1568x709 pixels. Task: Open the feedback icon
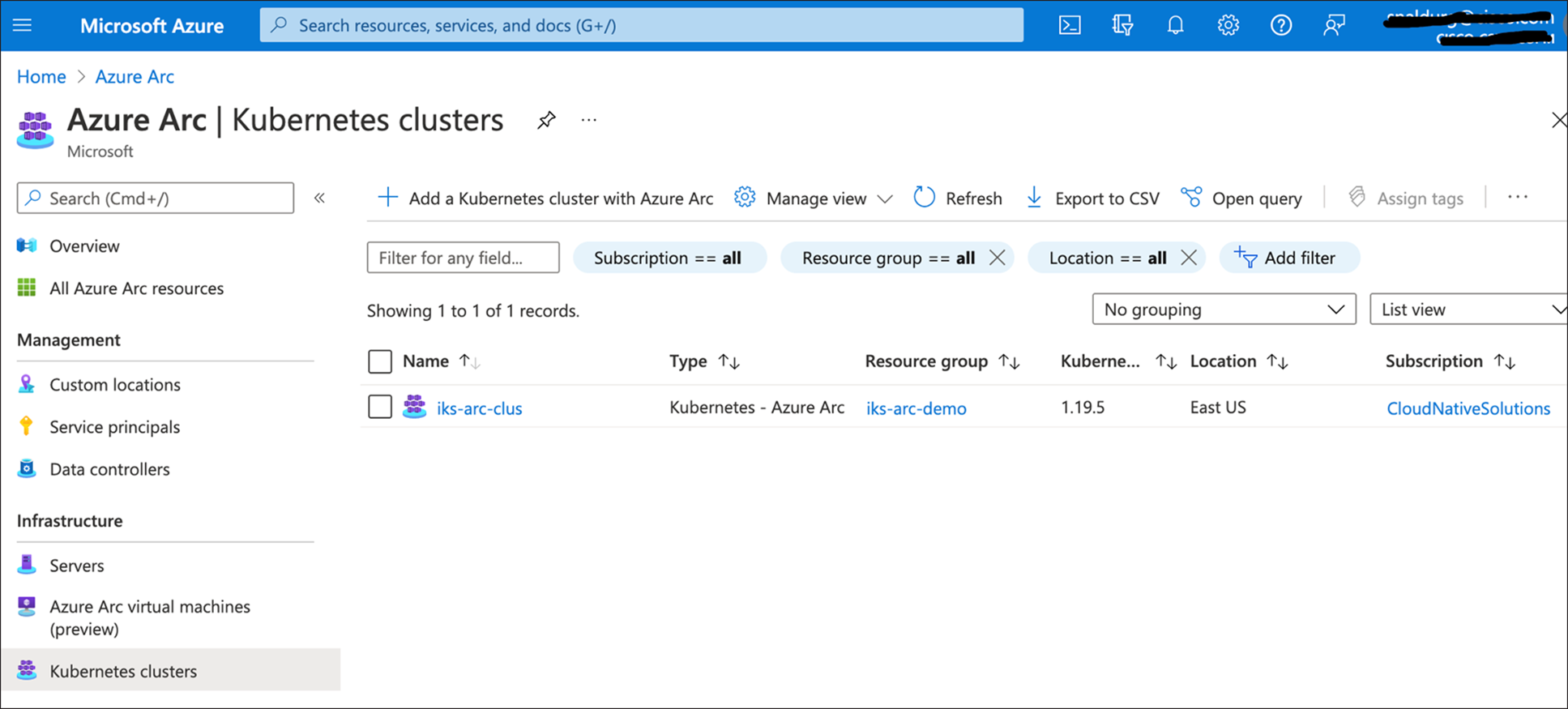coord(1334,25)
